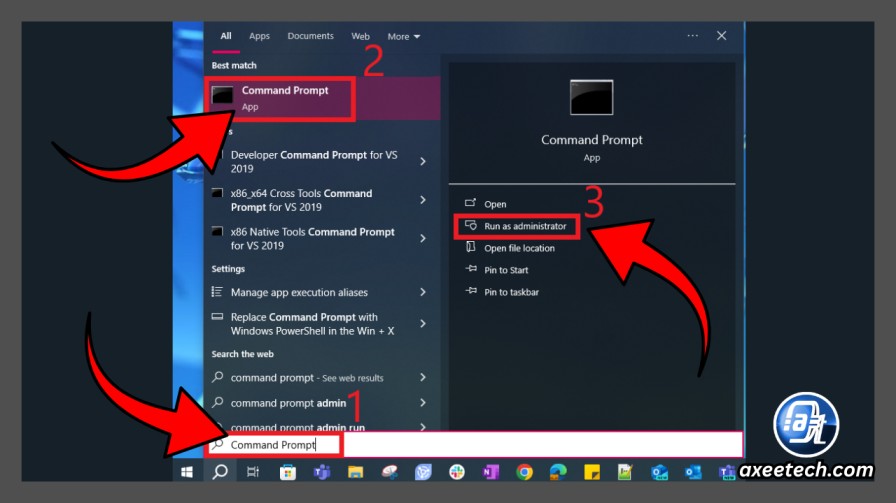Screen dimensions: 896x503
Task: Click the search icon beside "command prompt admin"
Action: click(x=217, y=402)
